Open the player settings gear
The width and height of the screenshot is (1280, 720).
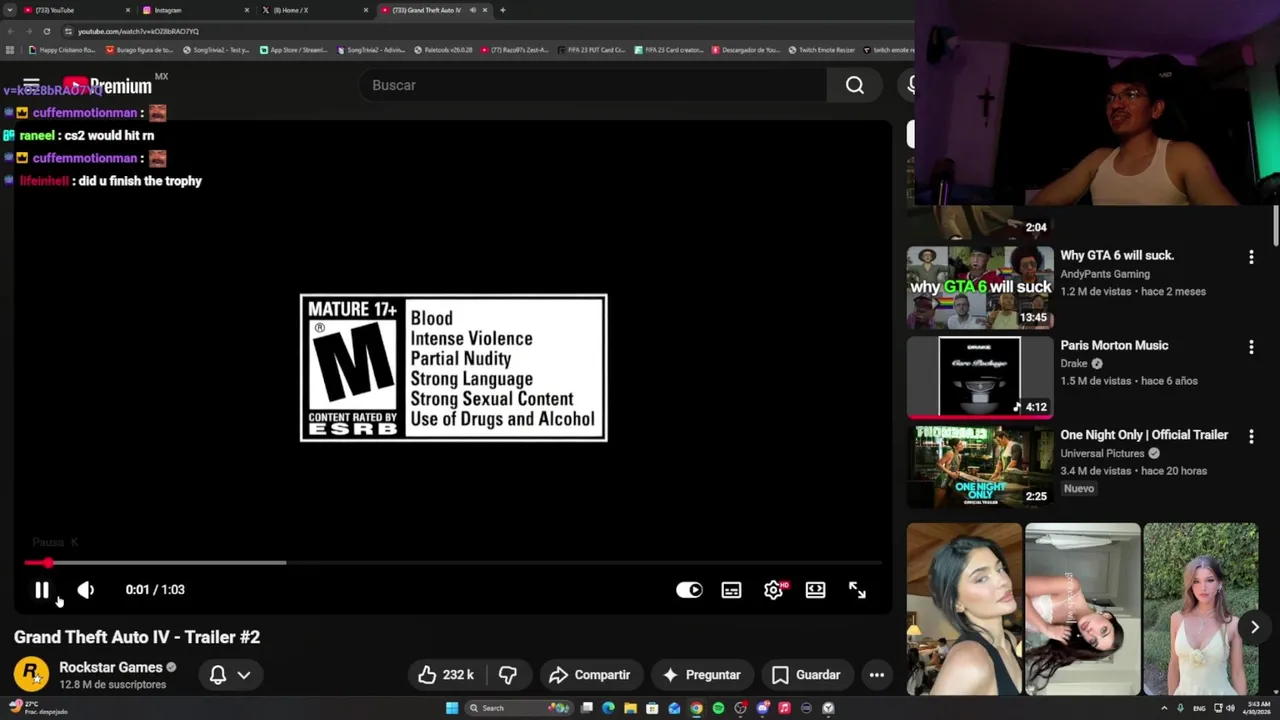click(773, 590)
